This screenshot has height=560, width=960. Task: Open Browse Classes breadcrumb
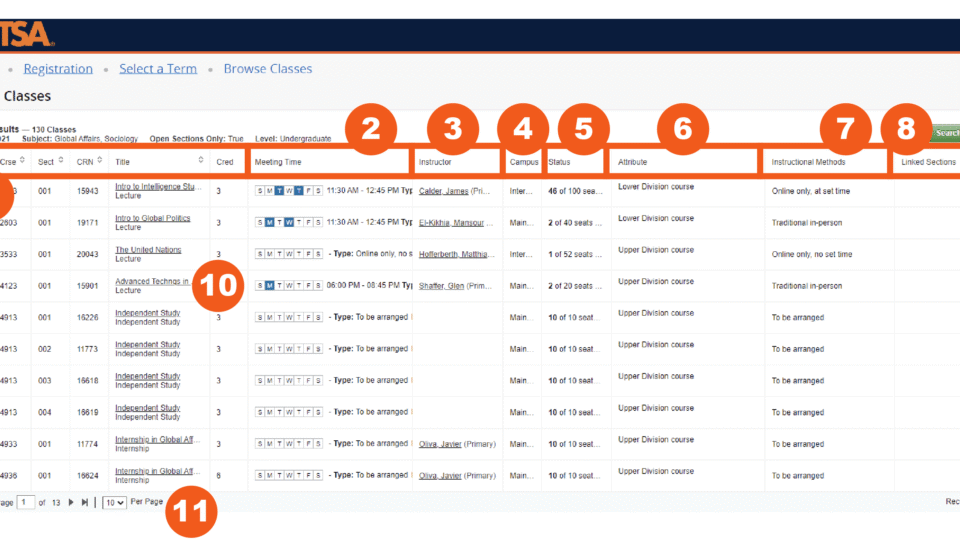pyautogui.click(x=268, y=69)
